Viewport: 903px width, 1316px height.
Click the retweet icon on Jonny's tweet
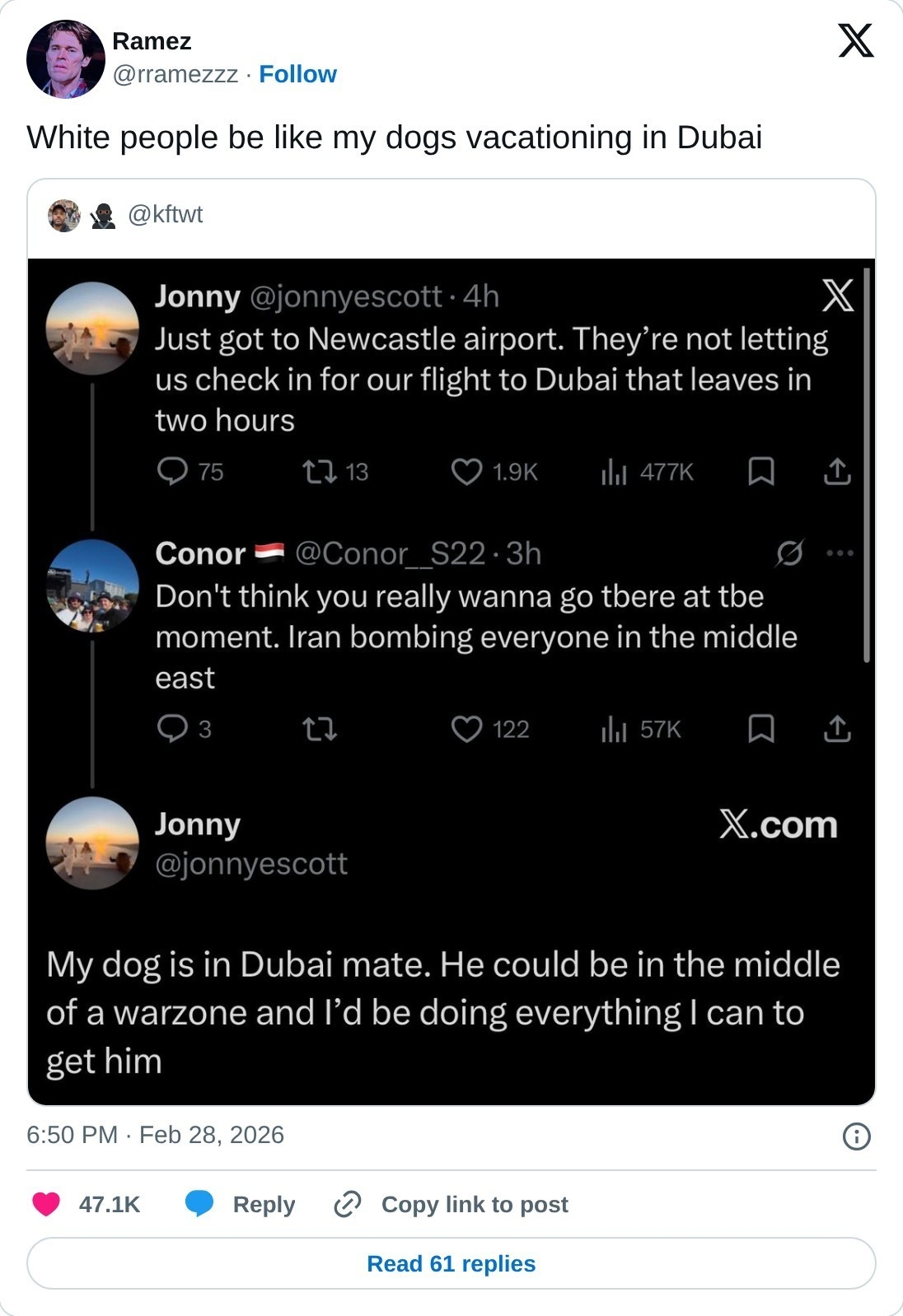(319, 471)
